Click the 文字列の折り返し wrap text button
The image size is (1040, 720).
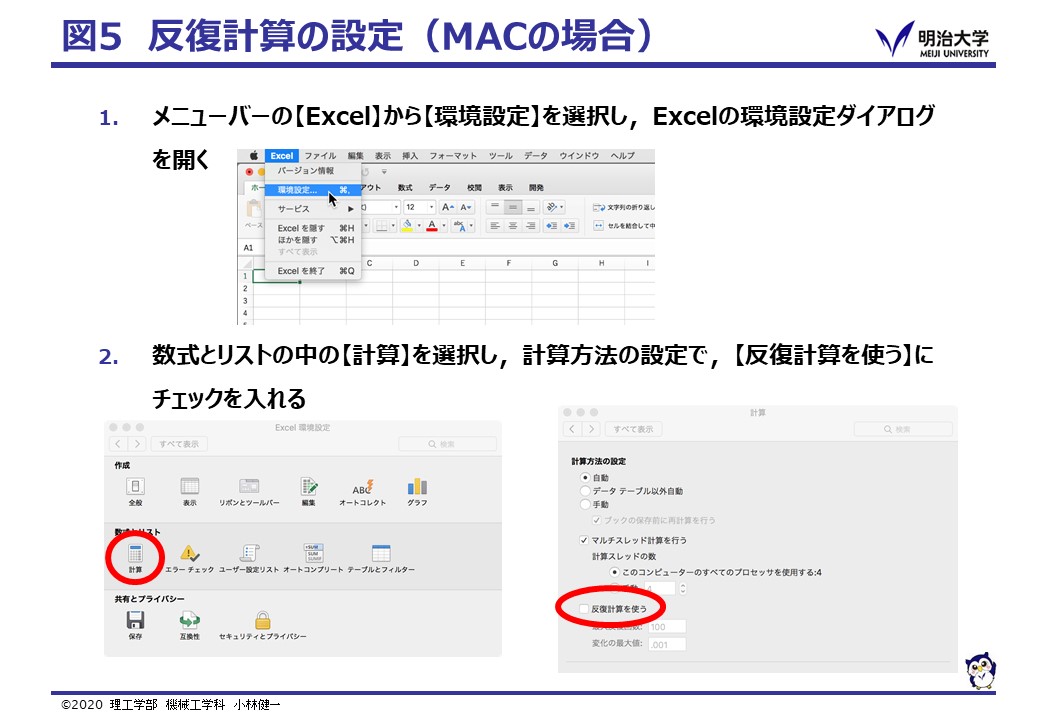pyautogui.click(x=623, y=208)
